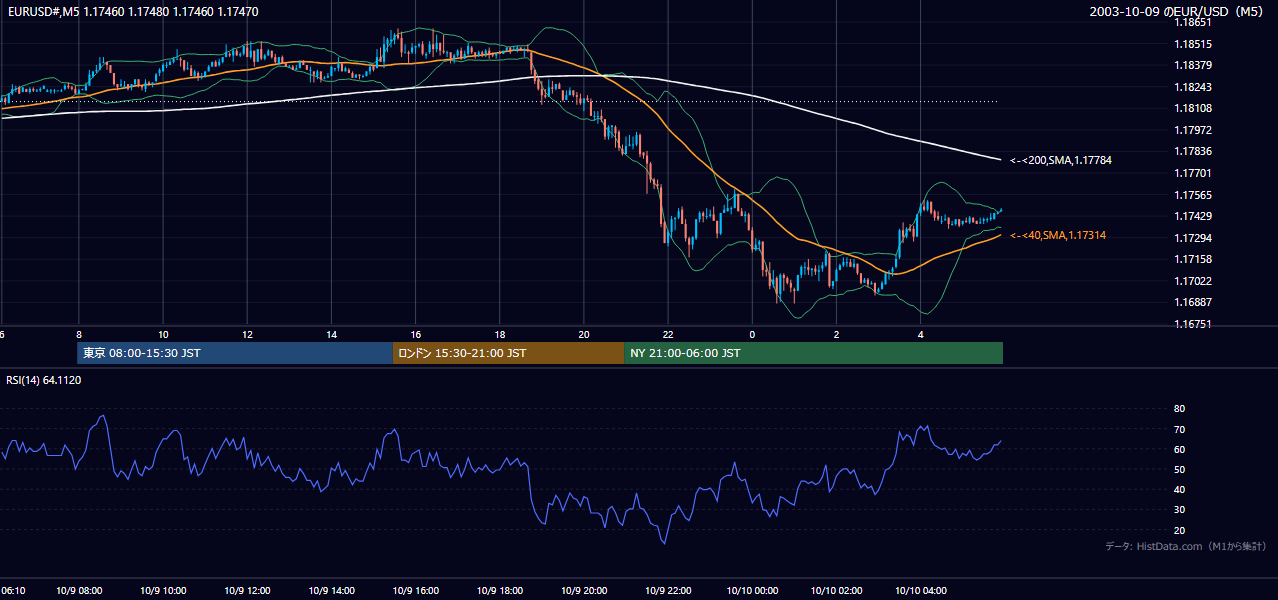
Task: Click price axis label 1.17972
Action: (1194, 130)
